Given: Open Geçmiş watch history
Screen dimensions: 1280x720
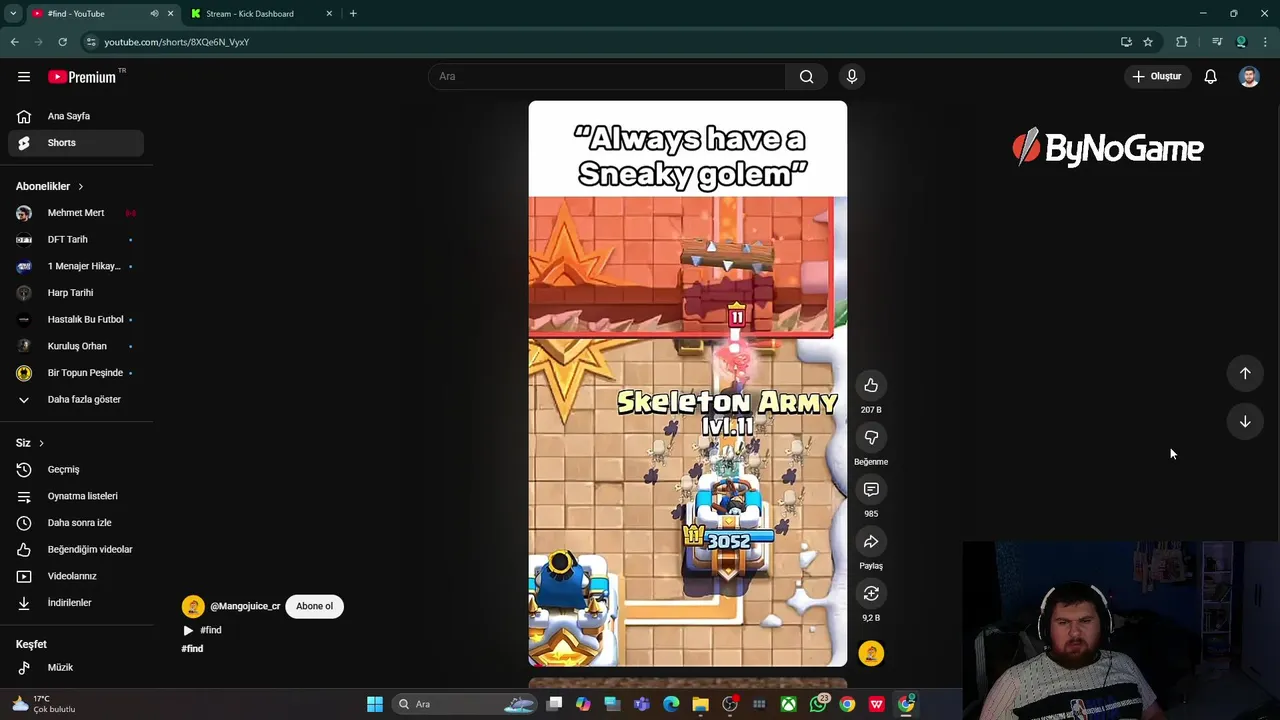Looking at the screenshot, I should click(76, 469).
